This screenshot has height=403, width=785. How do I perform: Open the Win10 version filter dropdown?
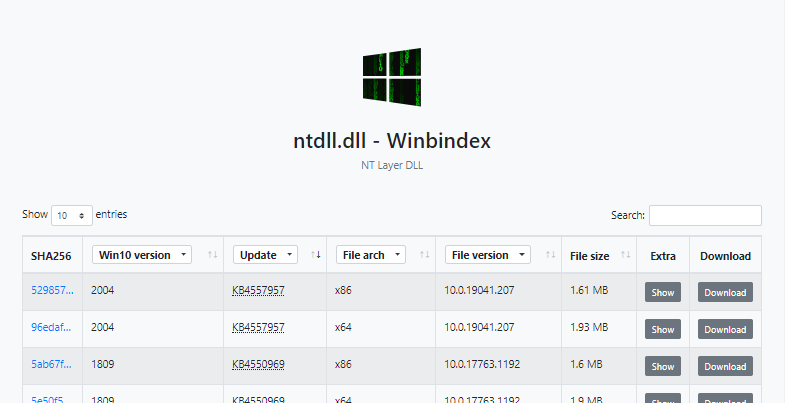click(142, 255)
